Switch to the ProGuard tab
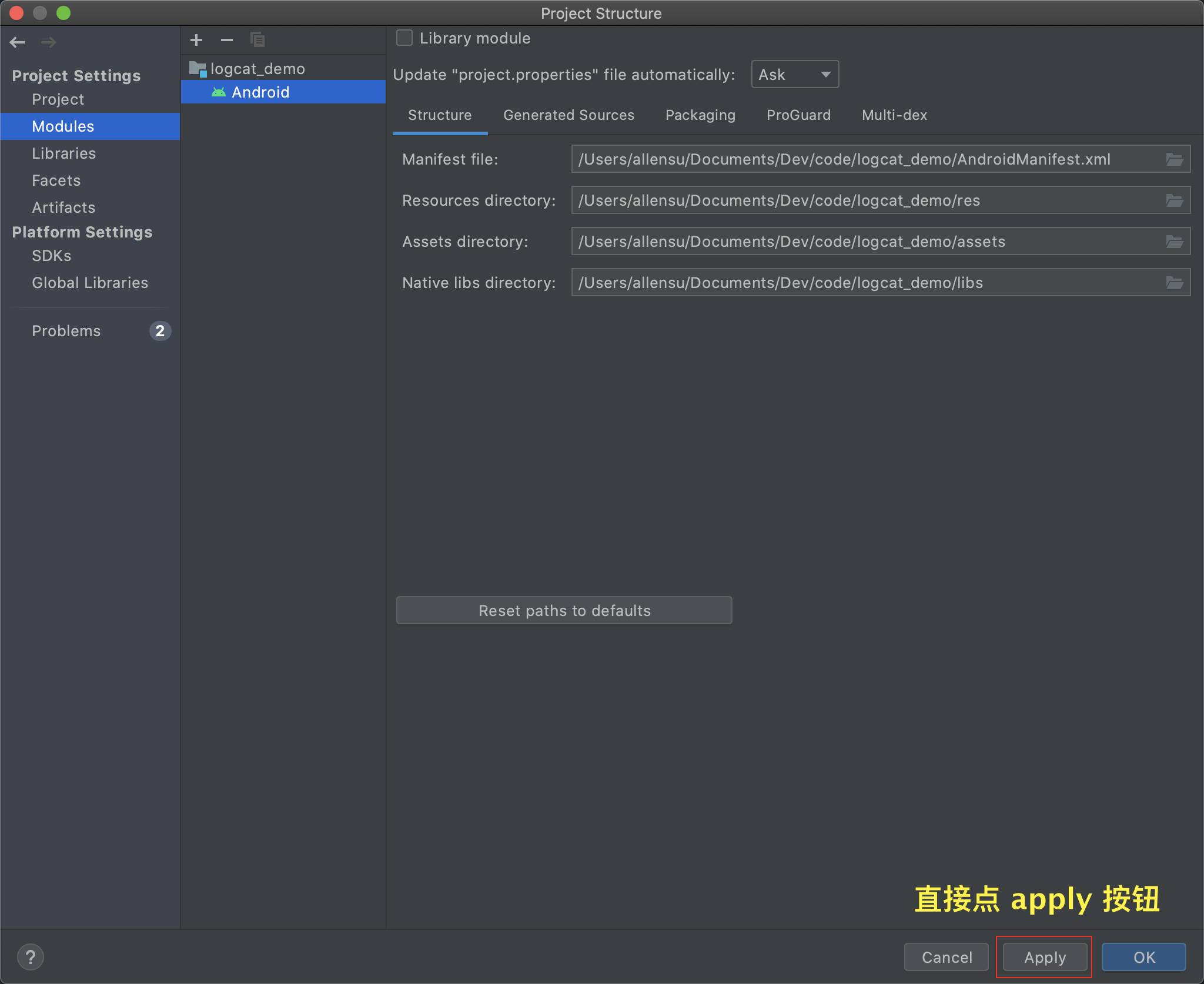Screen dimensions: 1204x984 [x=798, y=115]
